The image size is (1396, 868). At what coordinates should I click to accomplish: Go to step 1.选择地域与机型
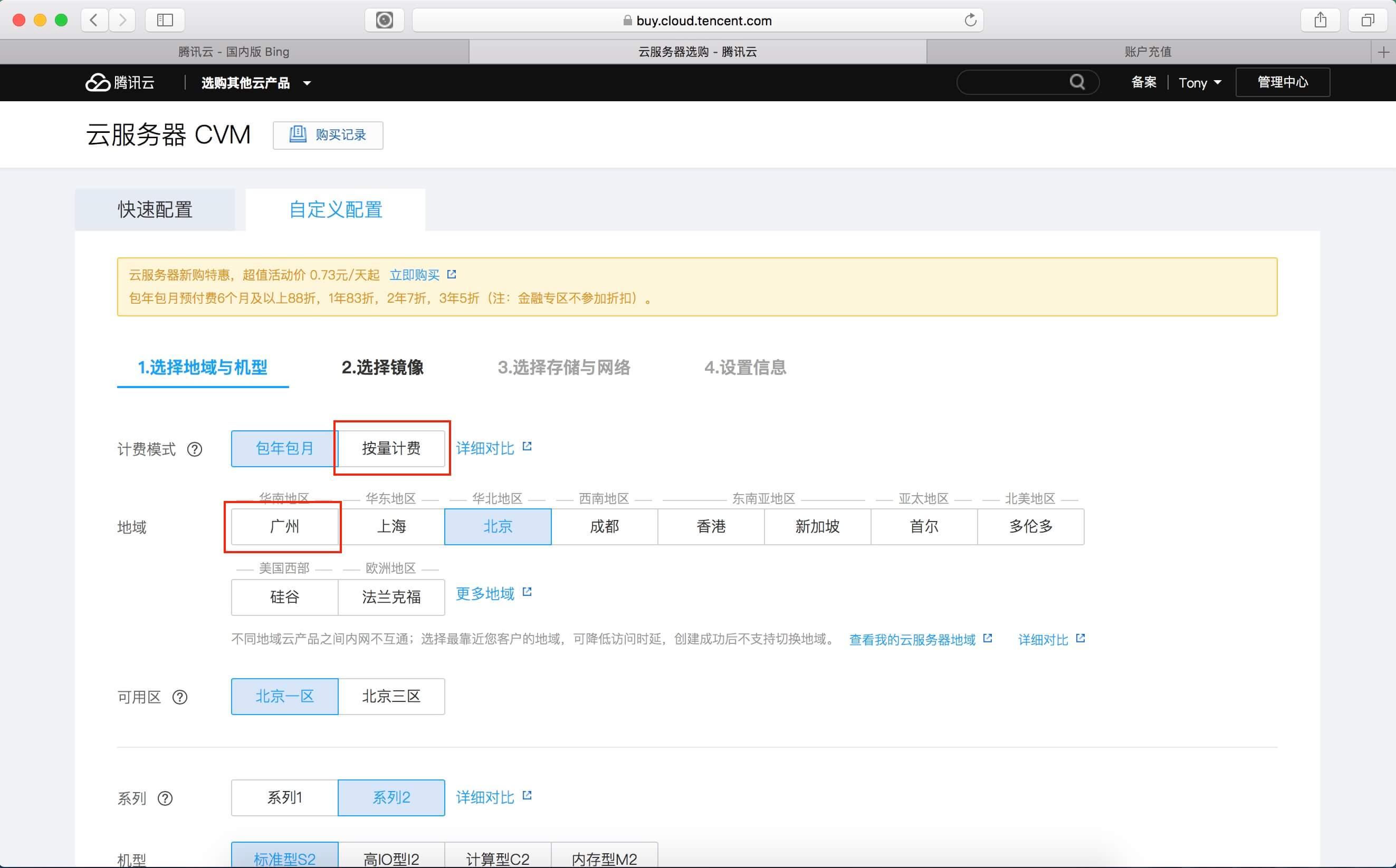203,368
